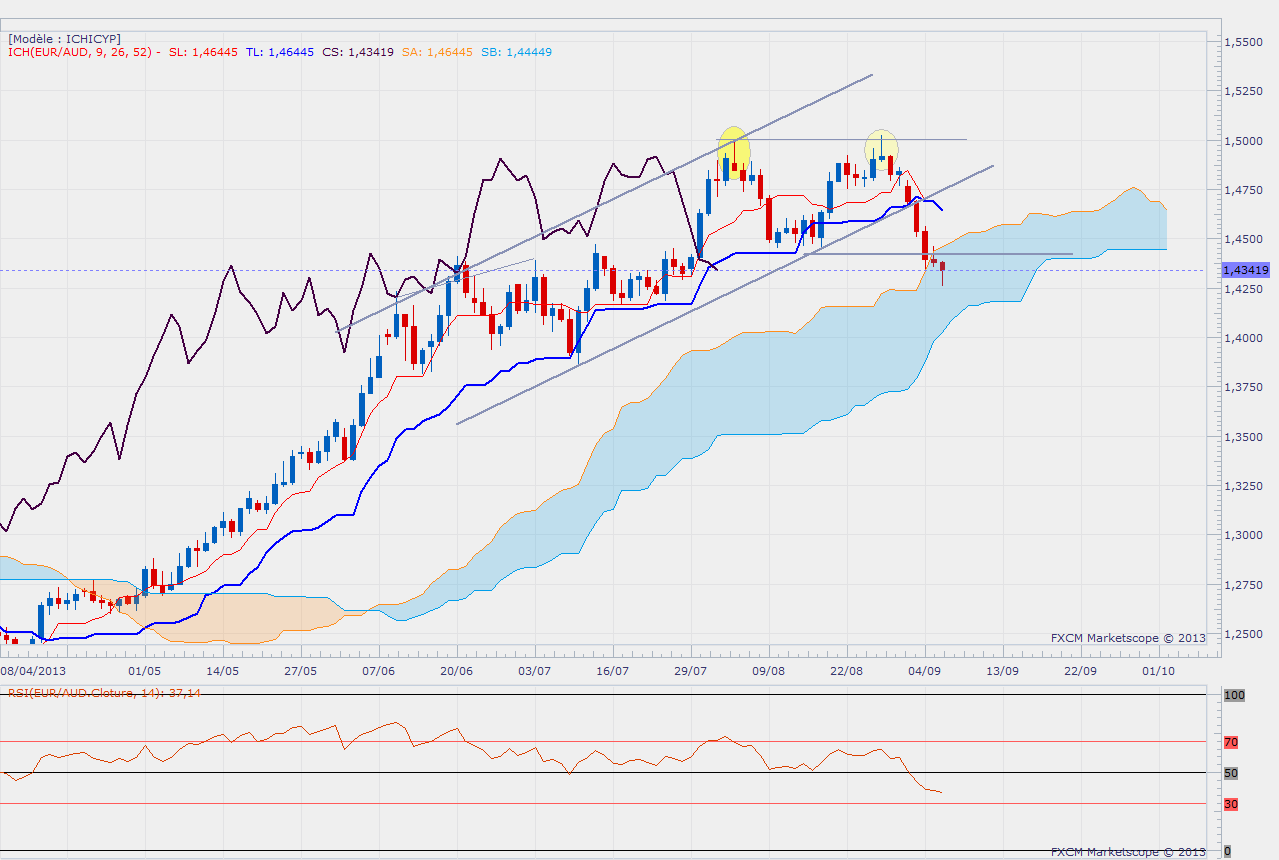
Task: Click the RSI 50 level label
Action: (1231, 773)
